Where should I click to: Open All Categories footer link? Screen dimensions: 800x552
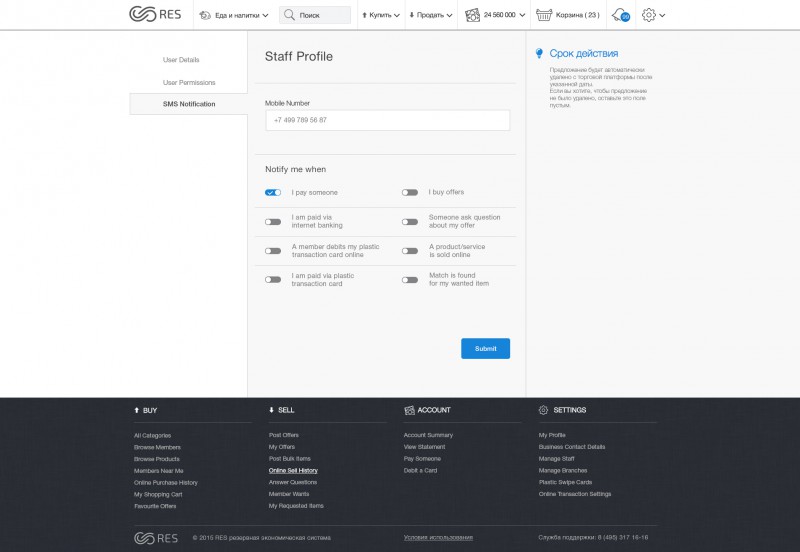(153, 435)
